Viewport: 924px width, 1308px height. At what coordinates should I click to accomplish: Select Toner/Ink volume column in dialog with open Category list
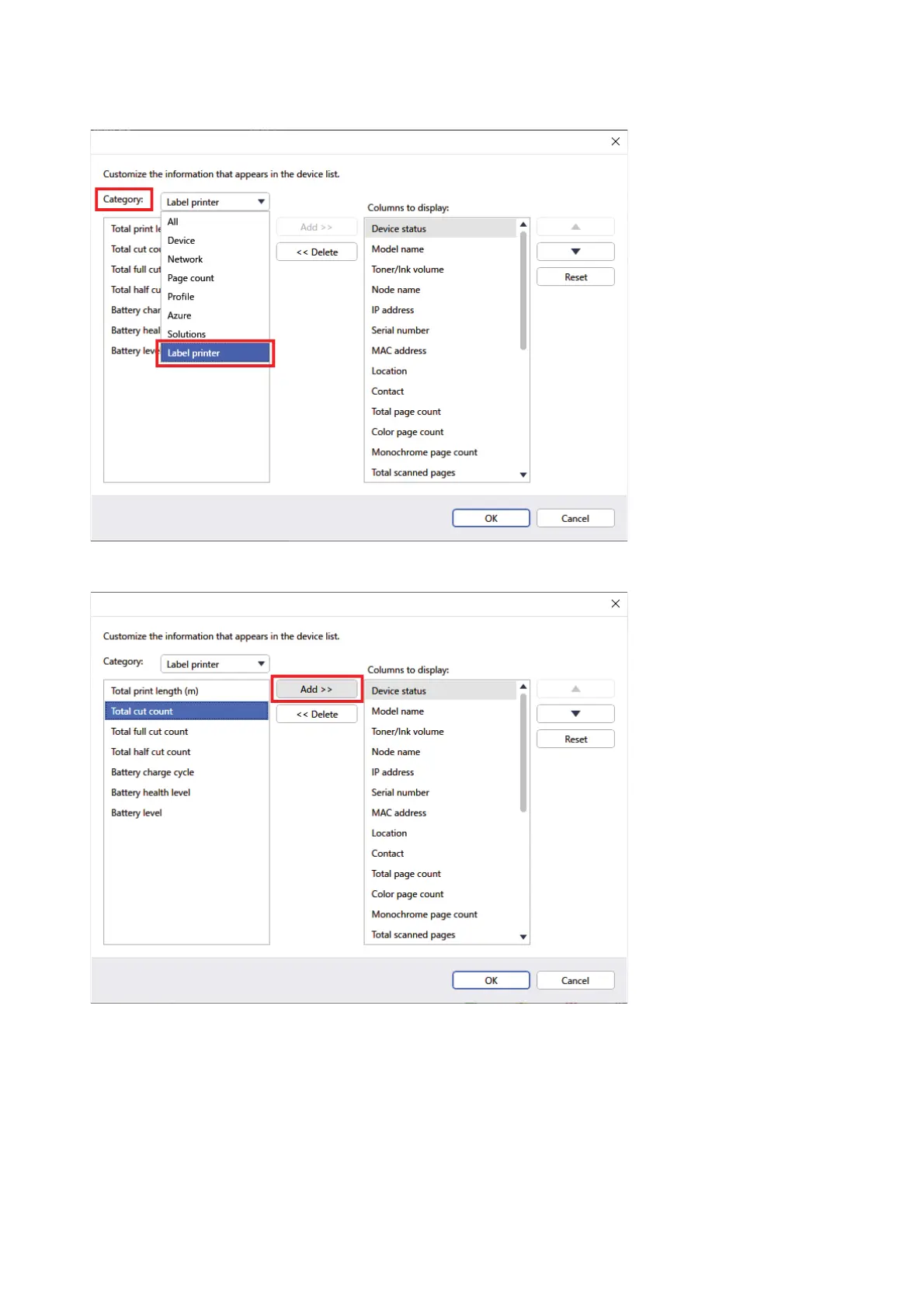[441, 269]
